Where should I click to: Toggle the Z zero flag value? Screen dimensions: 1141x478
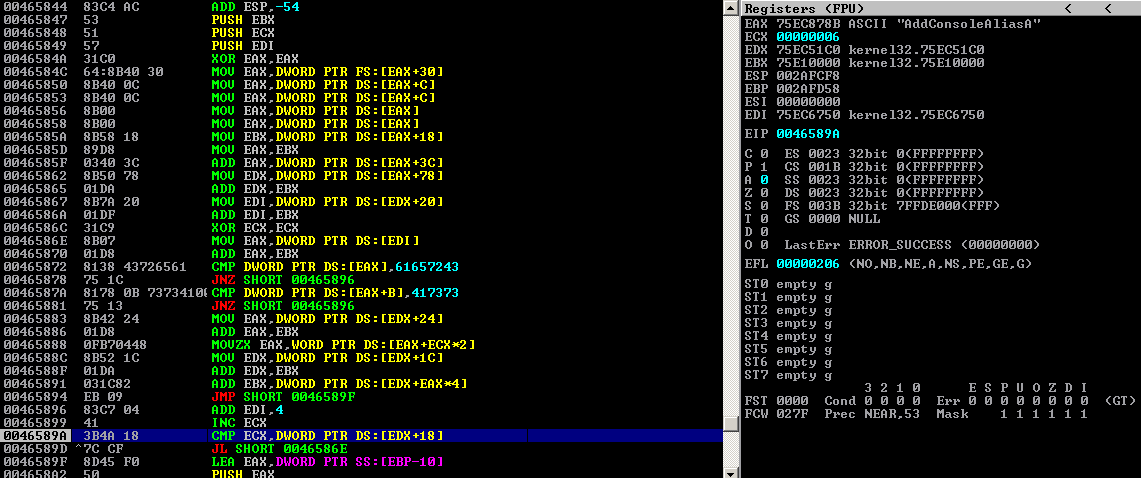coord(763,192)
